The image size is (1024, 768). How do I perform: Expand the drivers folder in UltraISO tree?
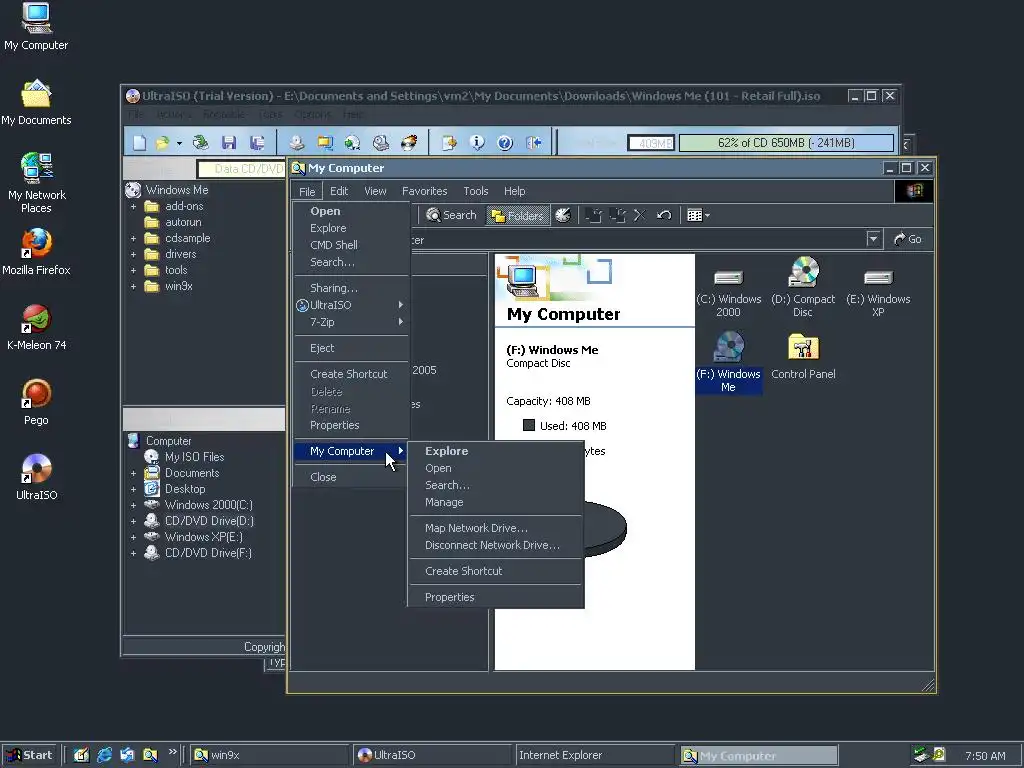click(x=133, y=254)
